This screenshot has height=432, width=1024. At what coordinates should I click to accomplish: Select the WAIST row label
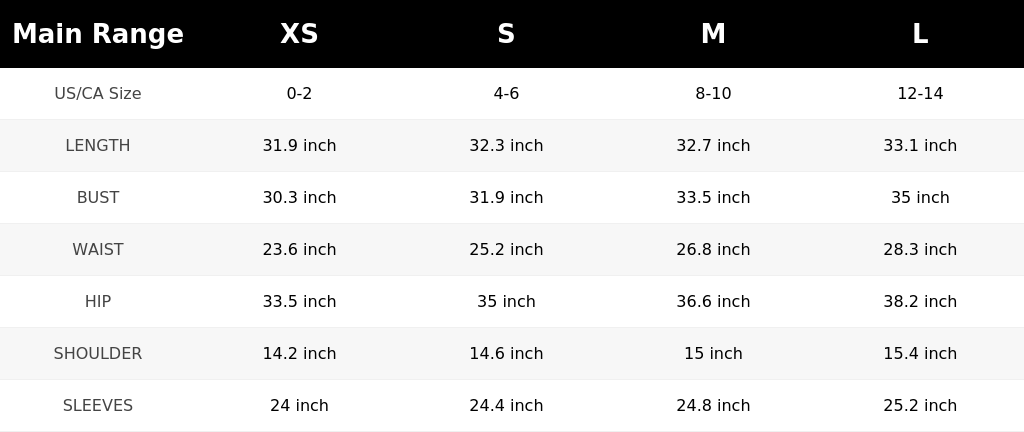98,249
